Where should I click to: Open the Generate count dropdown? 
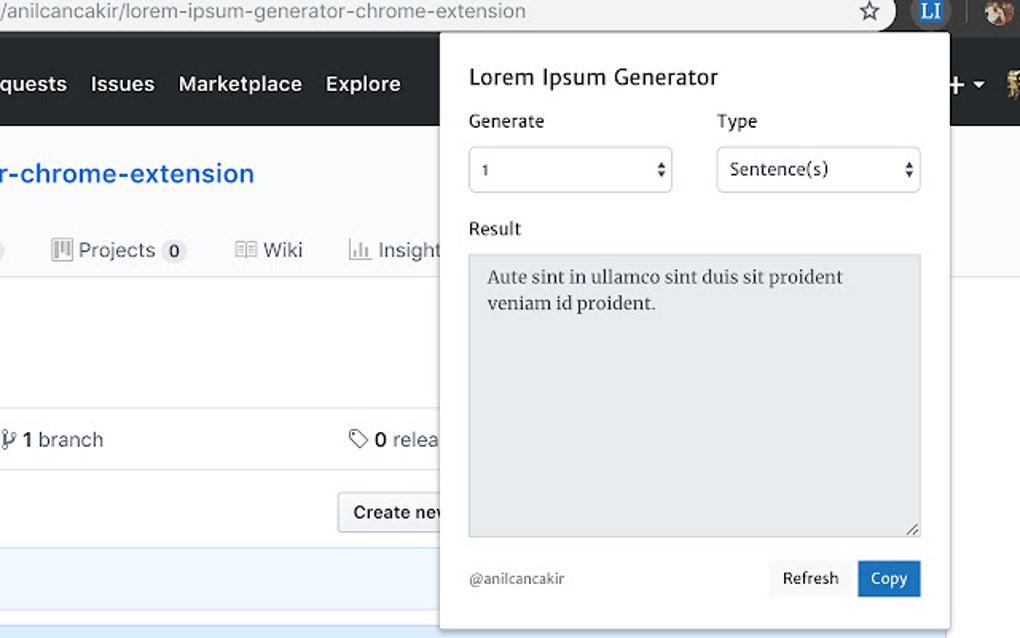click(x=570, y=170)
